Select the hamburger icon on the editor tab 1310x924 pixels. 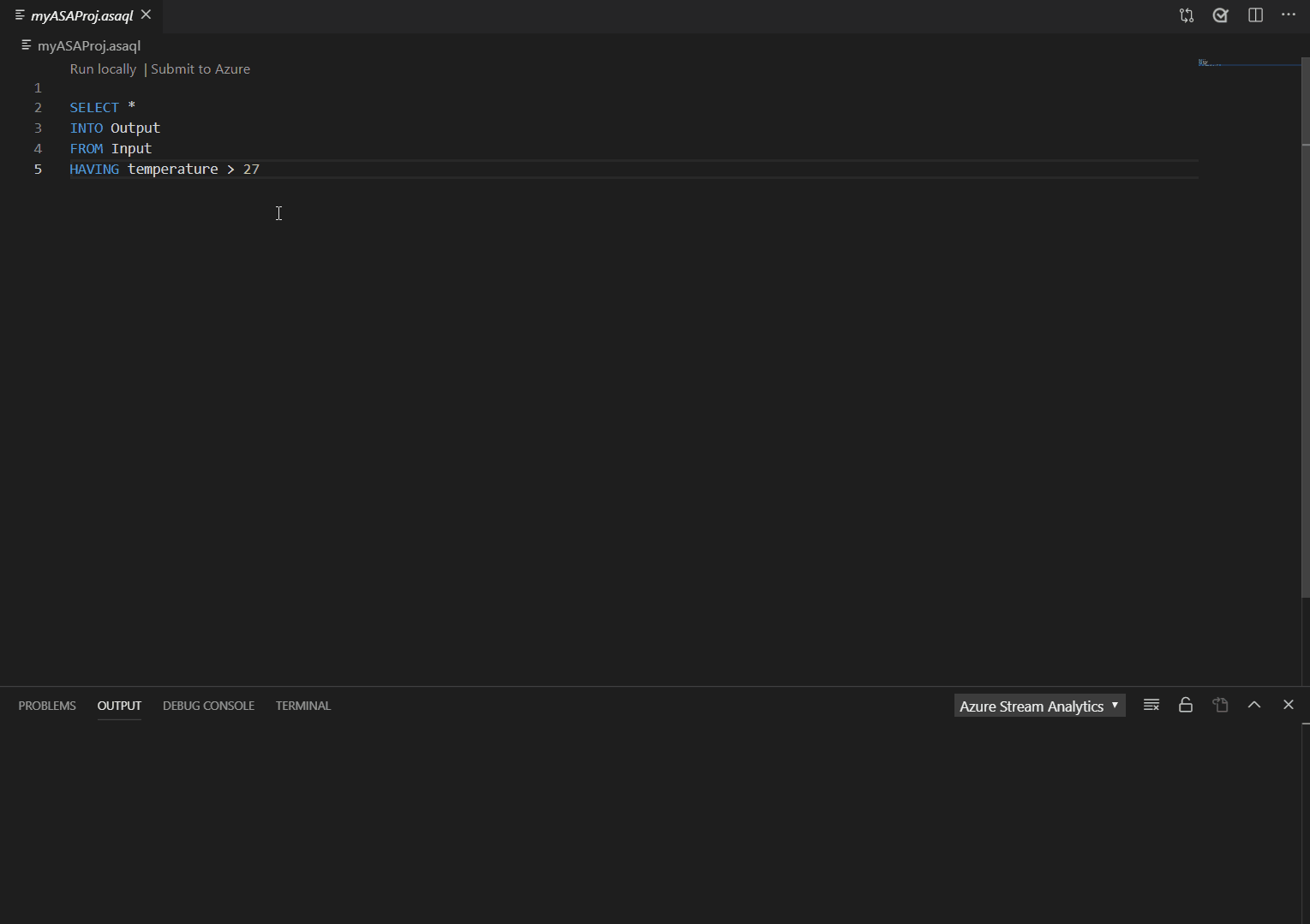19,15
